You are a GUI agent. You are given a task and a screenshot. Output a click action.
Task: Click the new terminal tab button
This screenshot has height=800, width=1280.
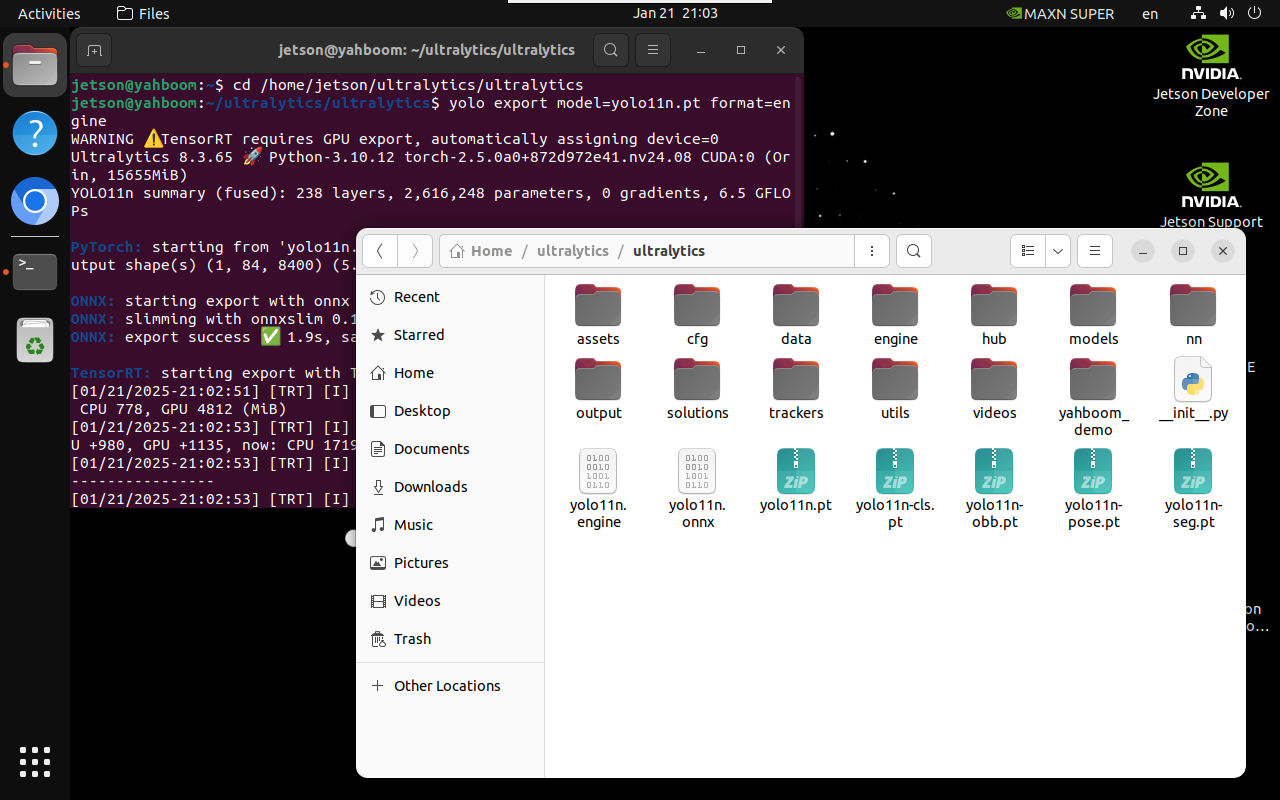pyautogui.click(x=93, y=50)
